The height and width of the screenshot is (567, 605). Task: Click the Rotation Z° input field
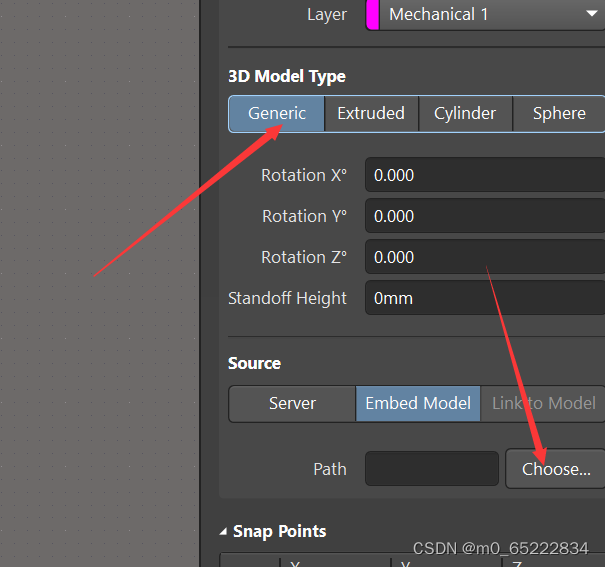tap(485, 256)
